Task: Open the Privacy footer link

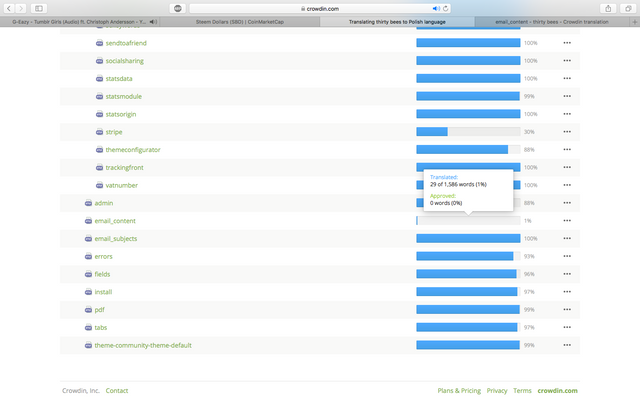Action: (x=497, y=391)
